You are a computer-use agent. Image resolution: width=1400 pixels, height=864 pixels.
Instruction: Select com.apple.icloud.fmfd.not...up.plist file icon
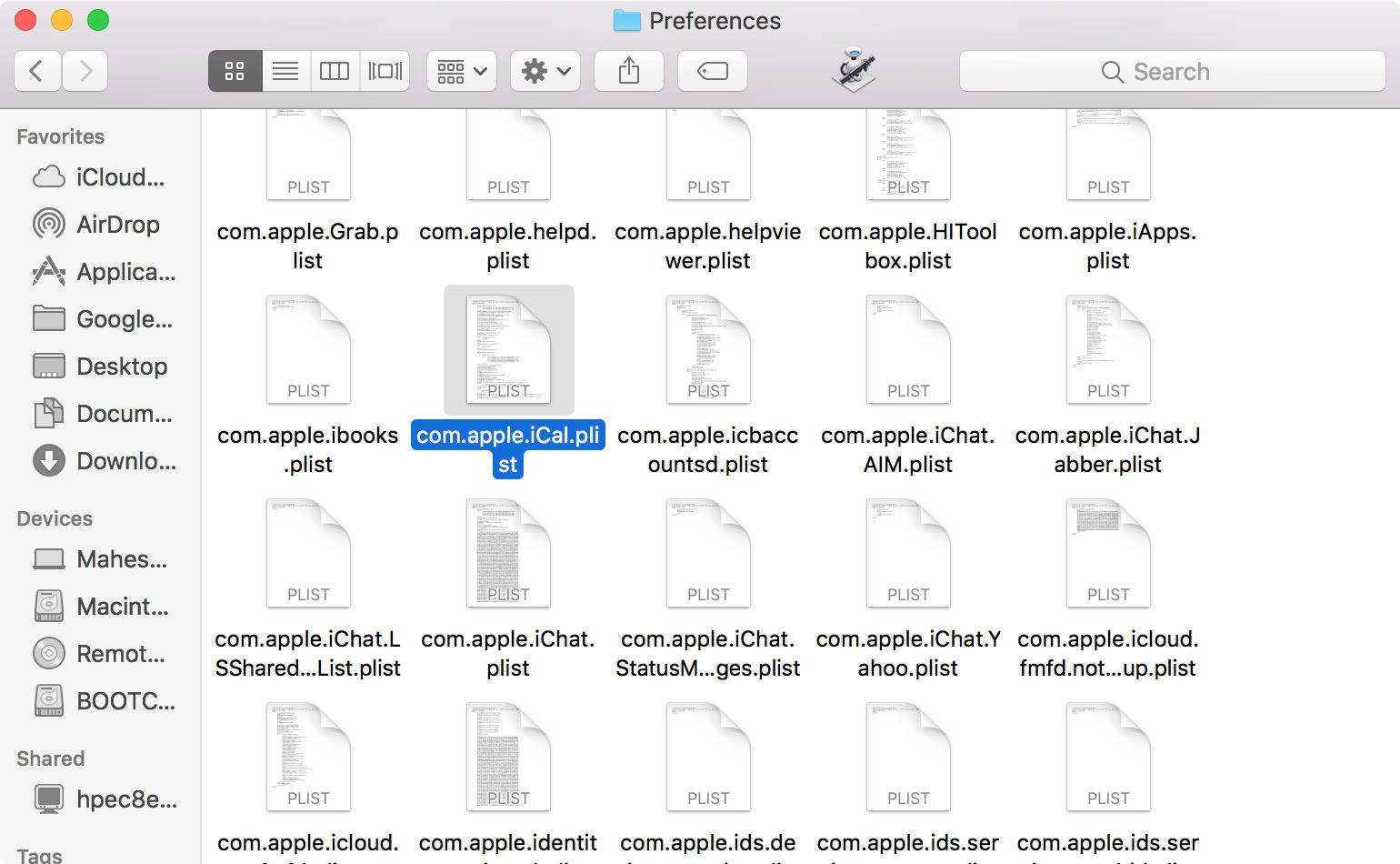(x=1108, y=553)
